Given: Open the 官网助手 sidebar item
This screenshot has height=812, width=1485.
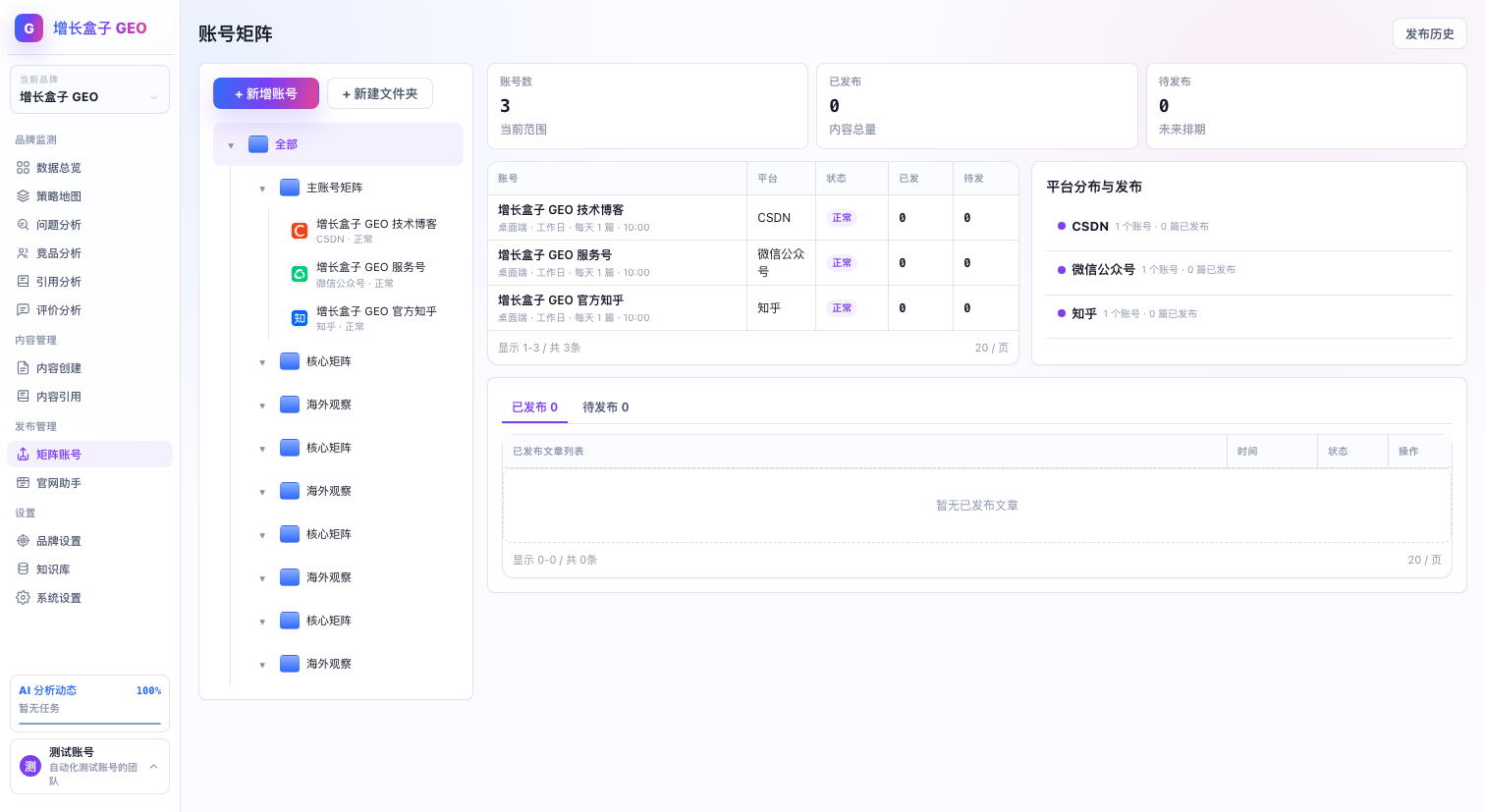Looking at the screenshot, I should tap(89, 483).
